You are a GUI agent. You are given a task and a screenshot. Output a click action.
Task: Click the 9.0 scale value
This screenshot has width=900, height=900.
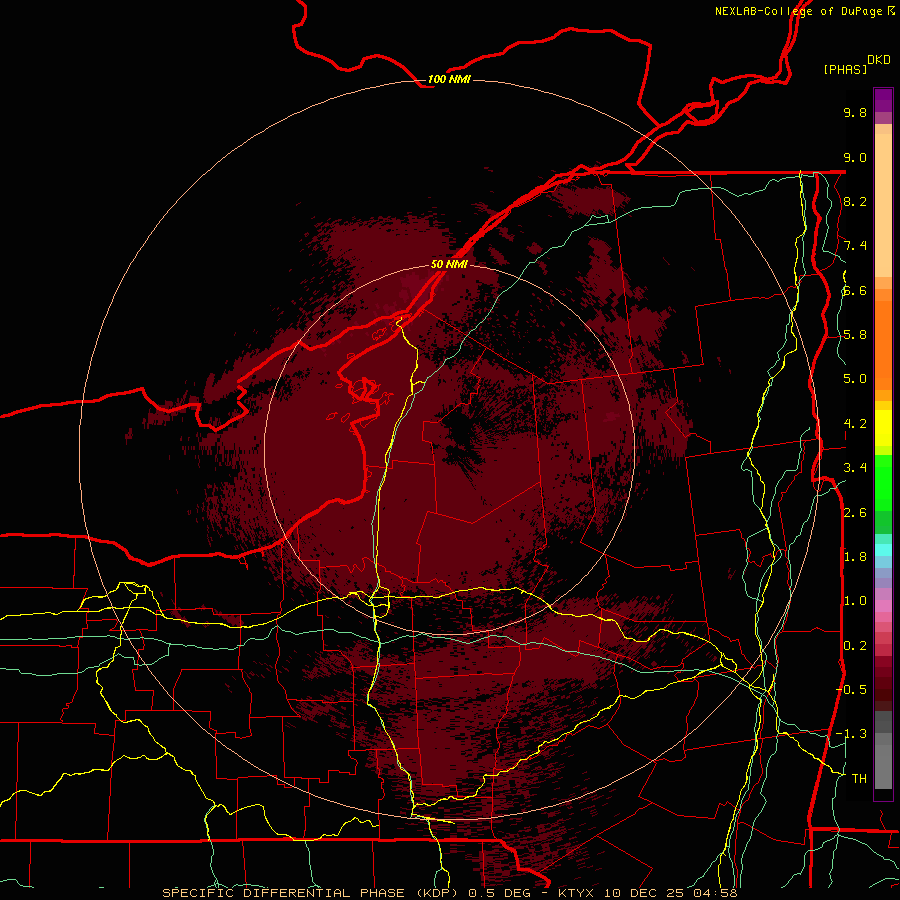click(x=855, y=157)
